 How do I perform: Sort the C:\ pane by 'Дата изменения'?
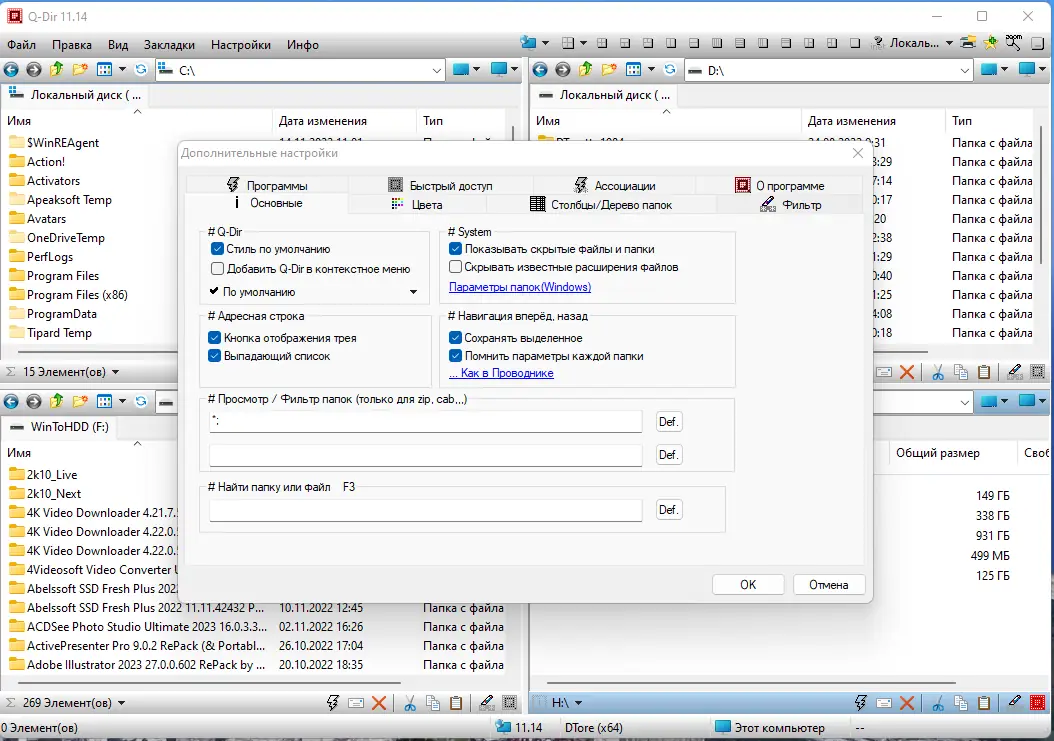[323, 121]
